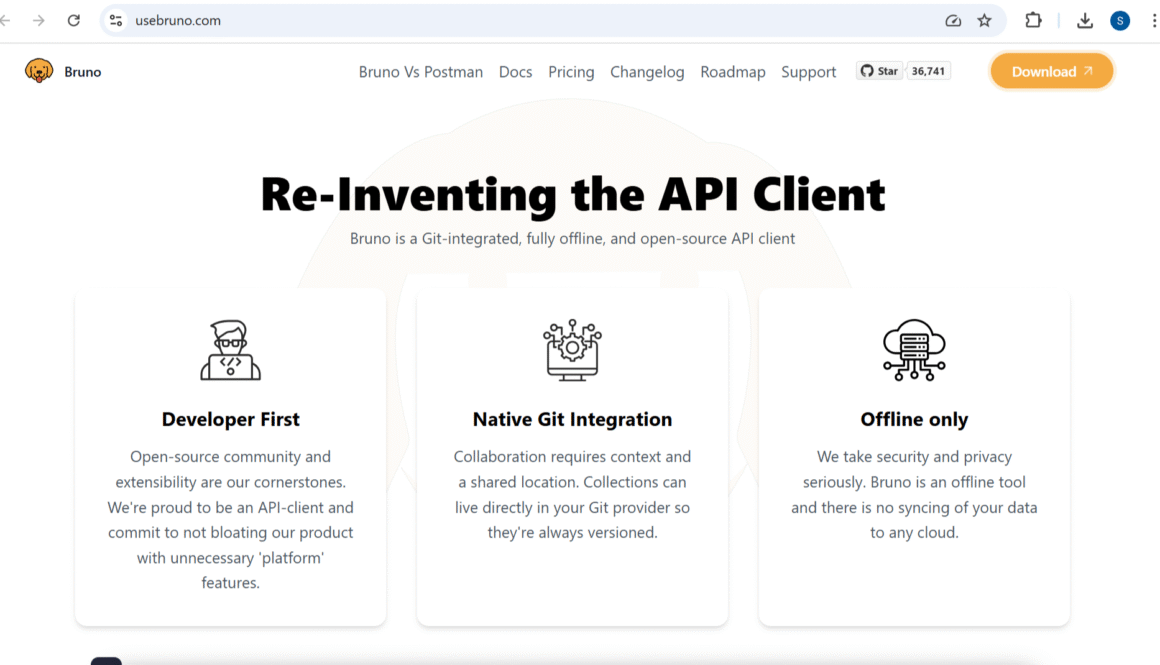Image resolution: width=1160 pixels, height=665 pixels.
Task: Click the 'Native Git Integration' heading
Action: tap(573, 419)
